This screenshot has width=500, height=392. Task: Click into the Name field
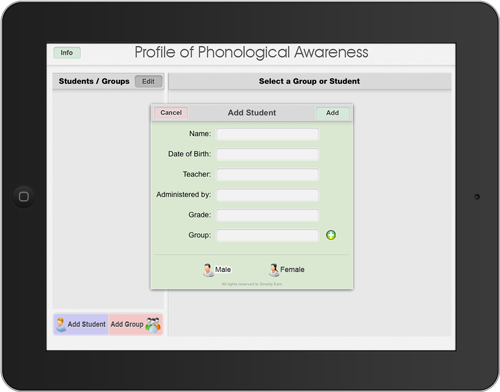pos(268,134)
